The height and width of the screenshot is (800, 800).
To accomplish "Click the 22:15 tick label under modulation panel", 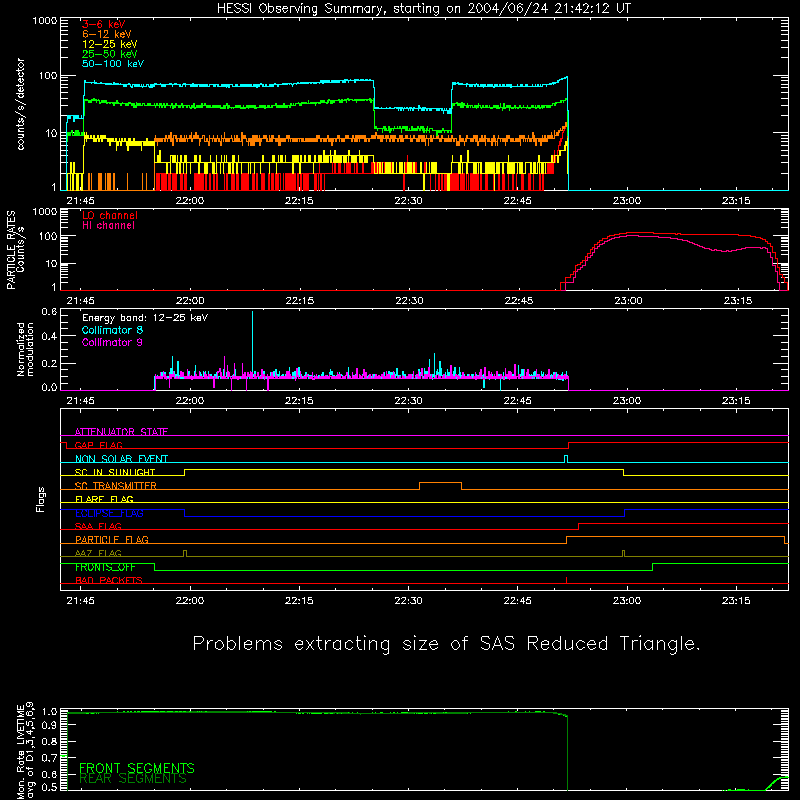I will [x=299, y=401].
